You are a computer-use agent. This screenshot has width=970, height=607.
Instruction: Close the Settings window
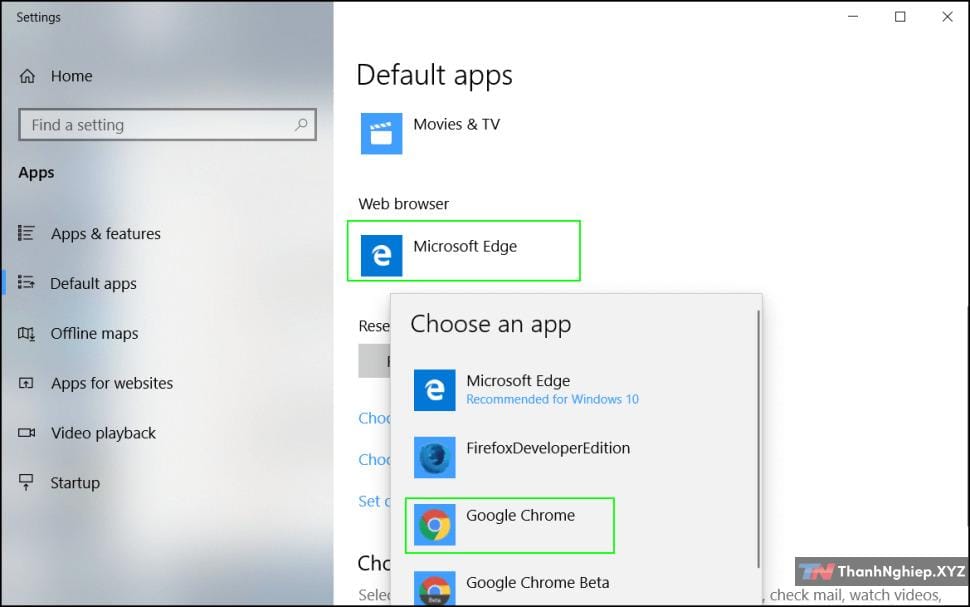click(947, 17)
